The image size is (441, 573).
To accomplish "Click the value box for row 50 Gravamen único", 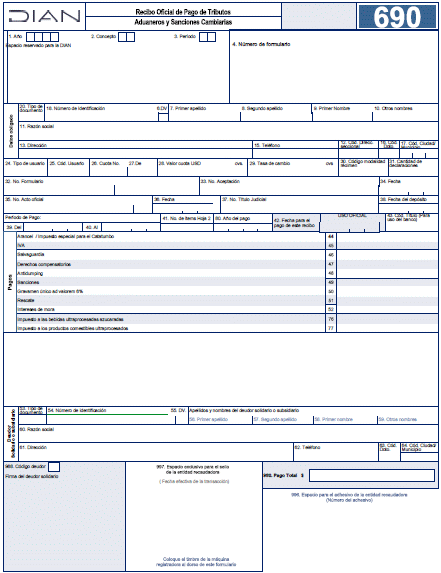I will 387,291.
